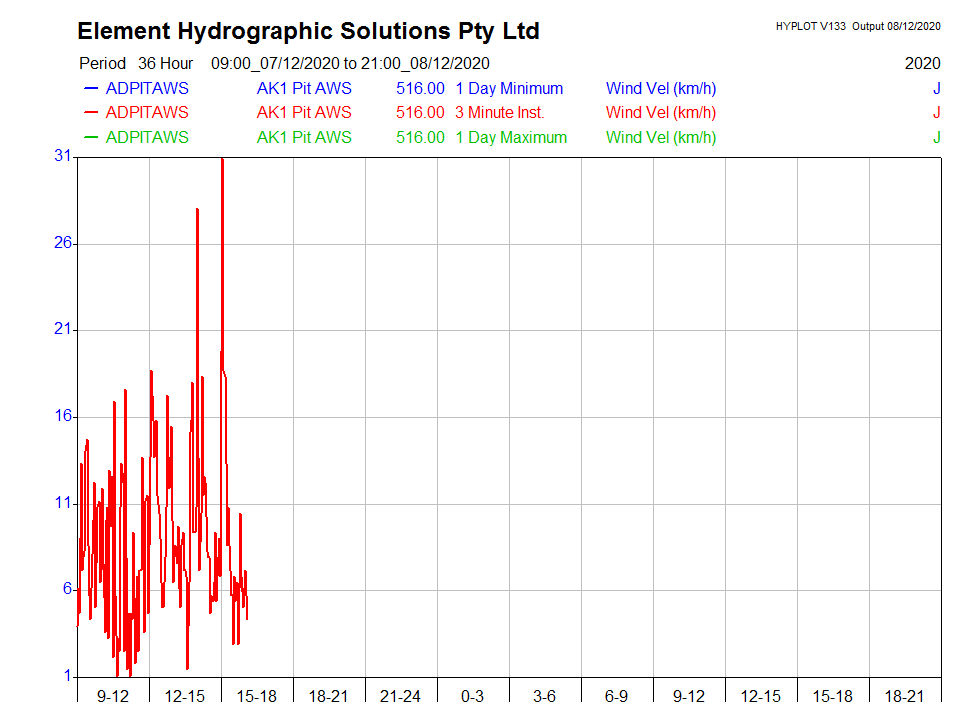Click the red Wind Vel (km/h) unit label
This screenshot has height=726, width=968.
[661, 112]
